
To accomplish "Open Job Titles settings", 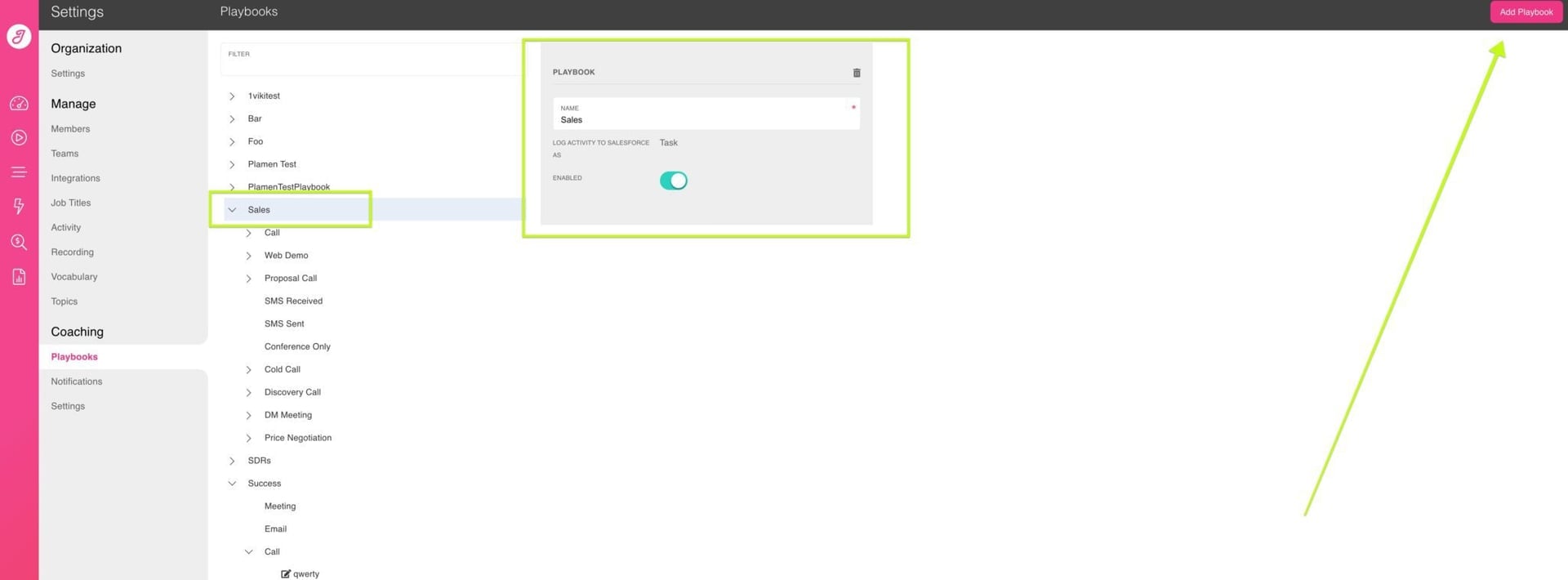I will pyautogui.click(x=70, y=203).
